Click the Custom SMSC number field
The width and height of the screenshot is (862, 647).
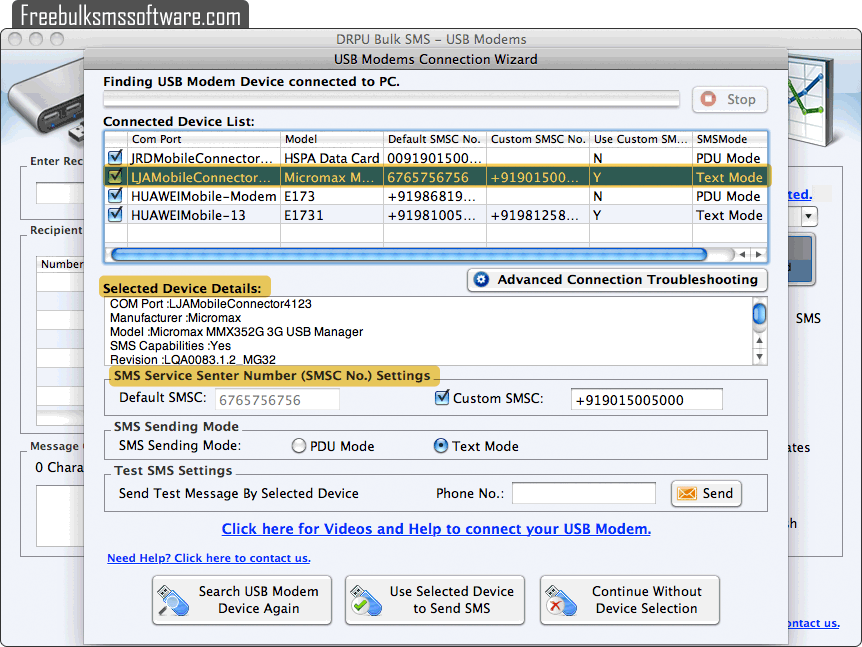coord(646,400)
